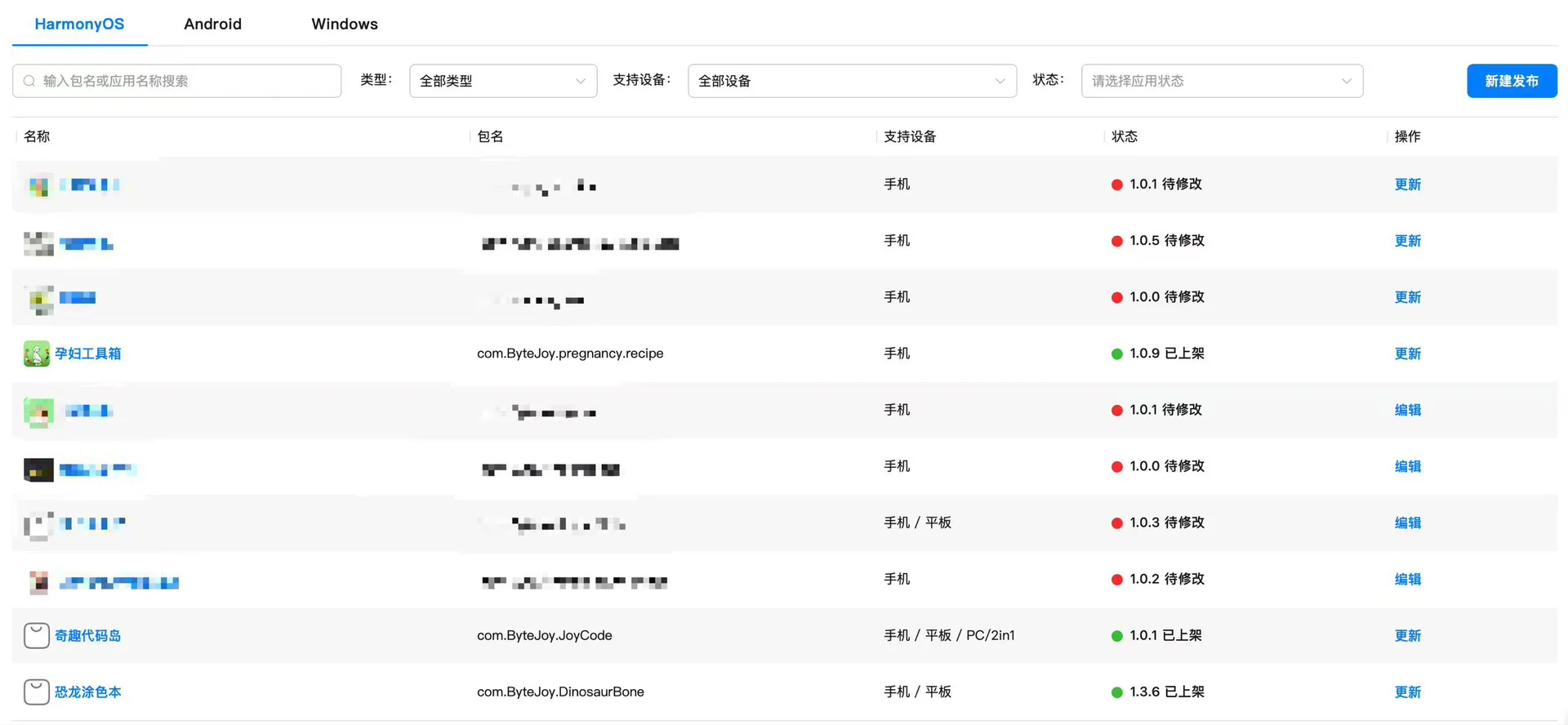
Task: Open the blurred app name in the 1.0.2 待修改 row
Action: 119,582
